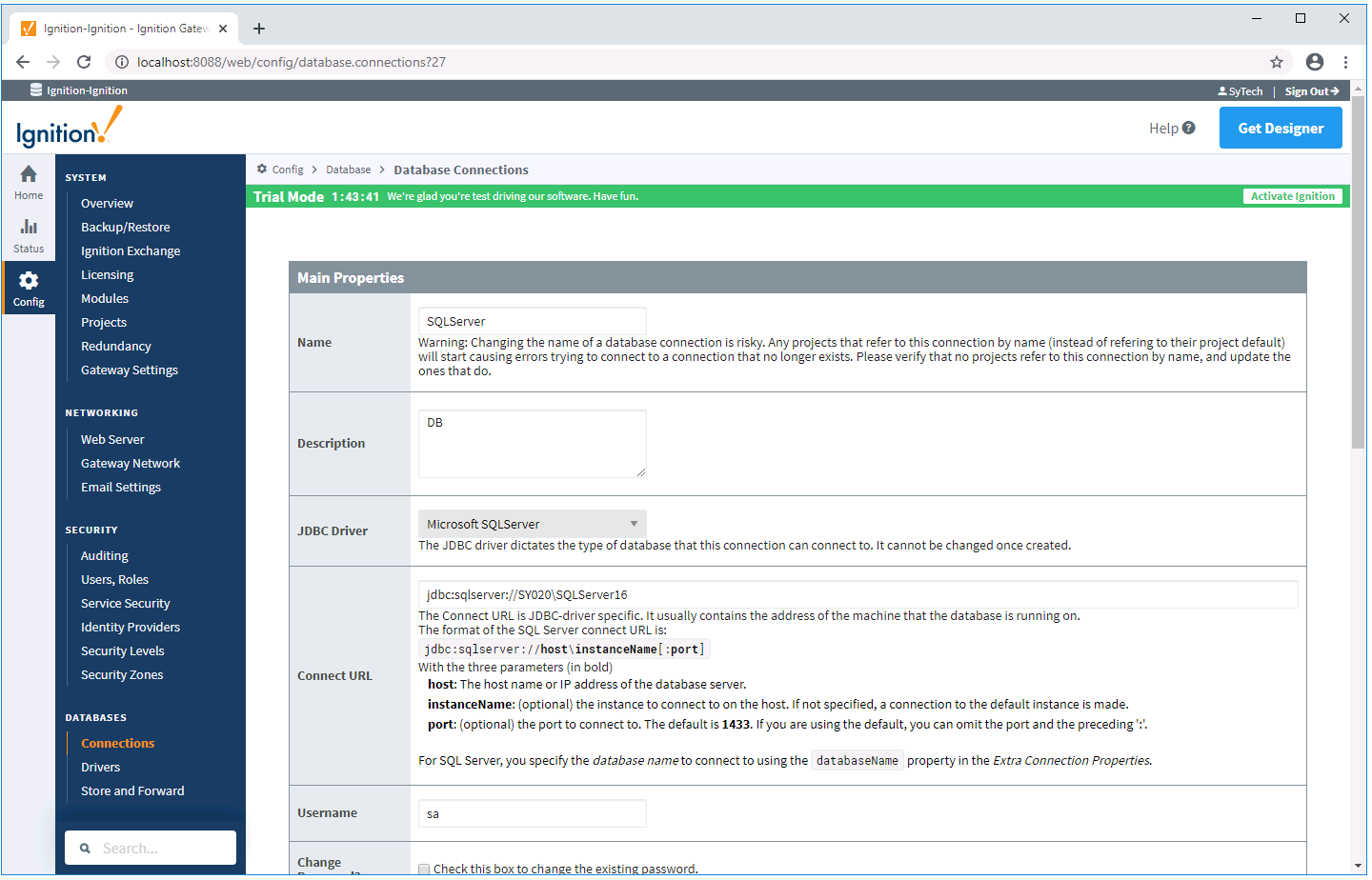Select Gateway Settings in the sidebar
This screenshot has width=1372, height=880.
130,370
